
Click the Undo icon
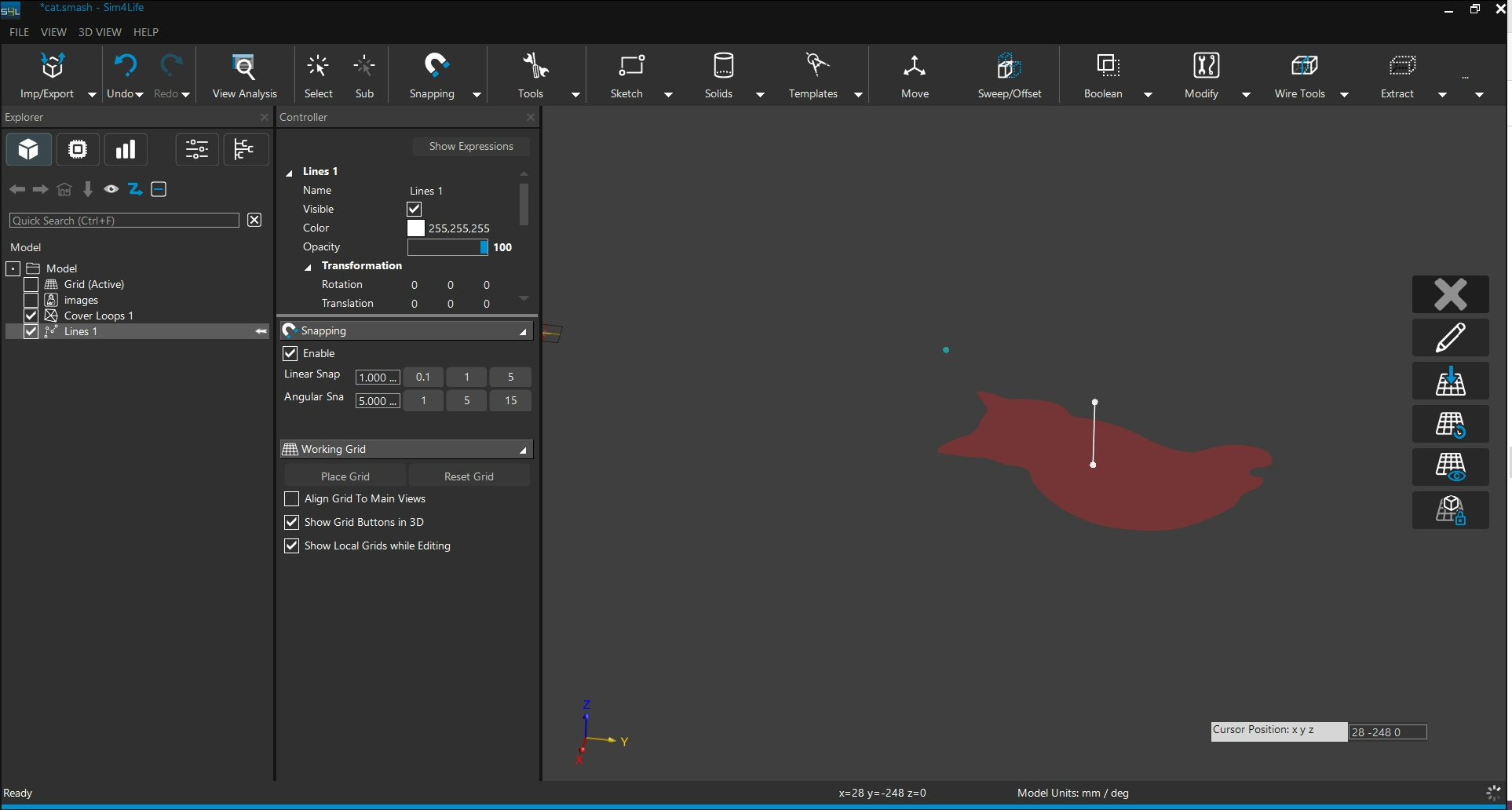125,67
